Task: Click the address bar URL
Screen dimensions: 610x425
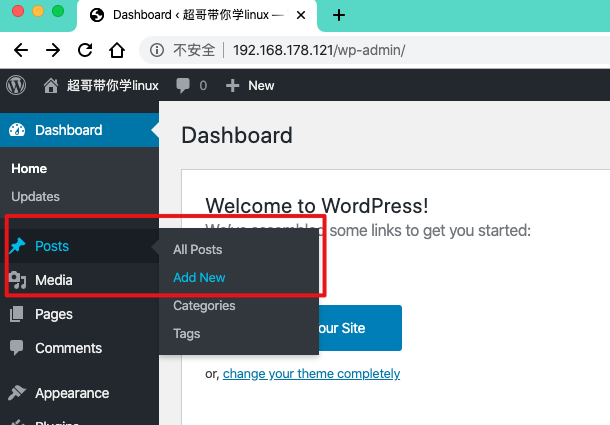Action: click(319, 50)
